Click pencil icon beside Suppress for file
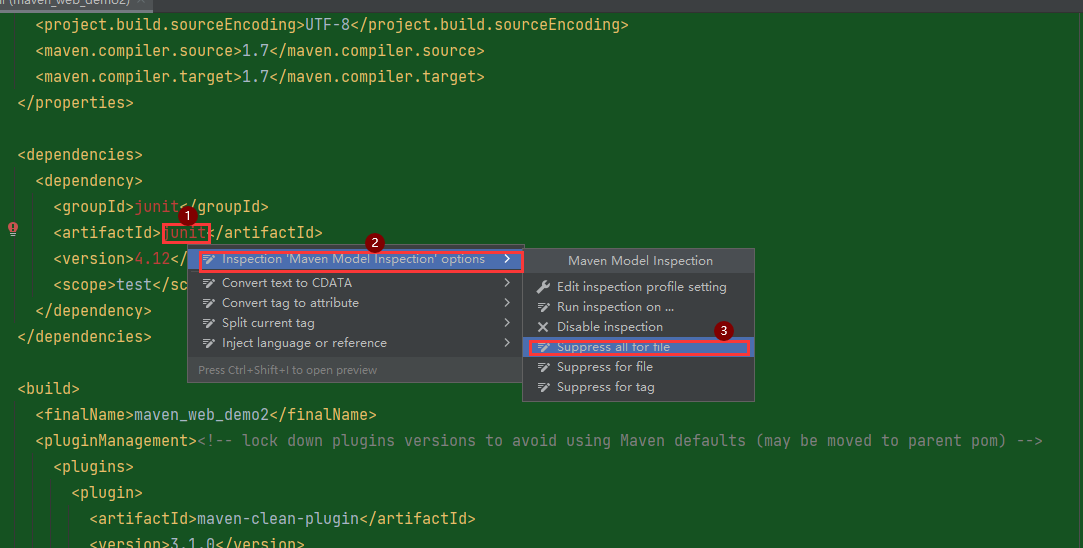This screenshot has height=548, width=1083. click(544, 367)
